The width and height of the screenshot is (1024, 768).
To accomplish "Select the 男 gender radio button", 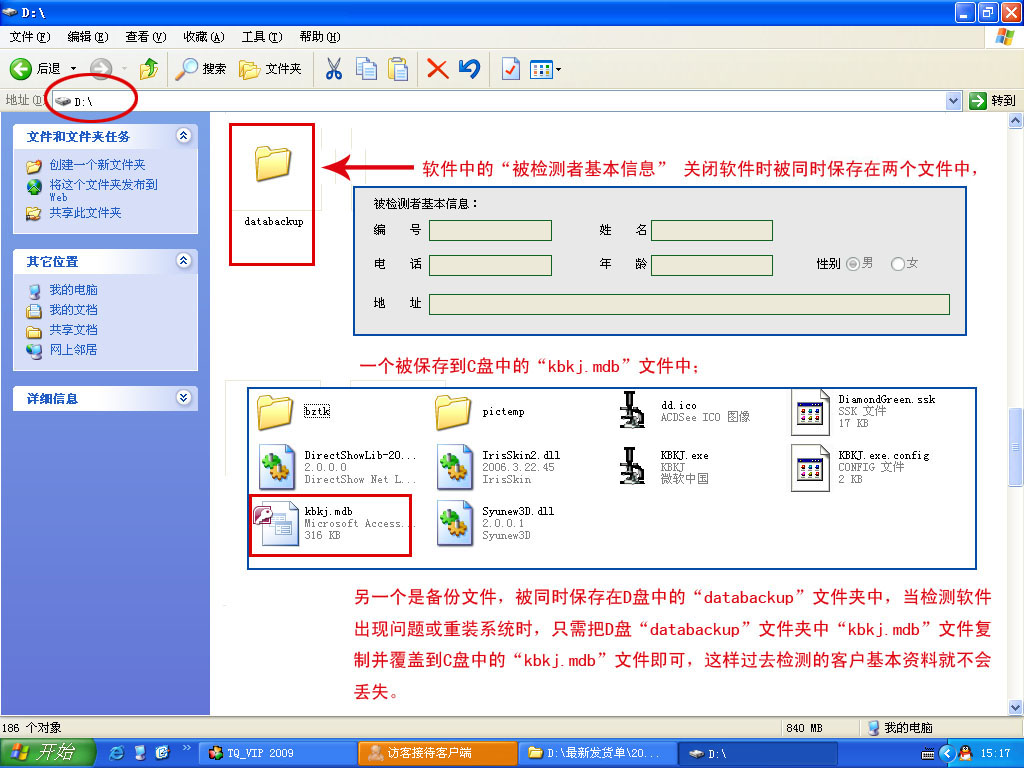I will point(853,264).
